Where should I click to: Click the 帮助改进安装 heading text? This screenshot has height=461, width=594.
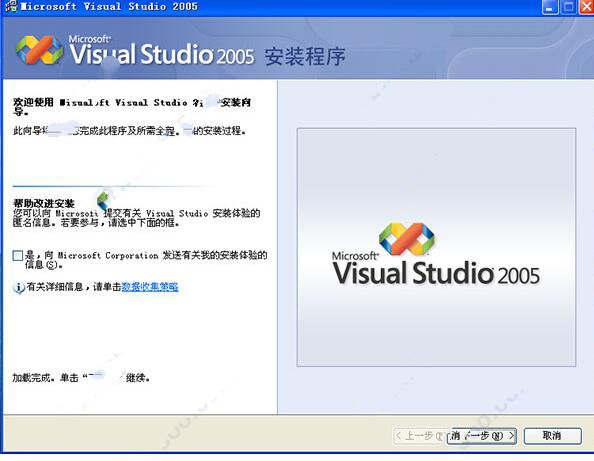coord(44,203)
